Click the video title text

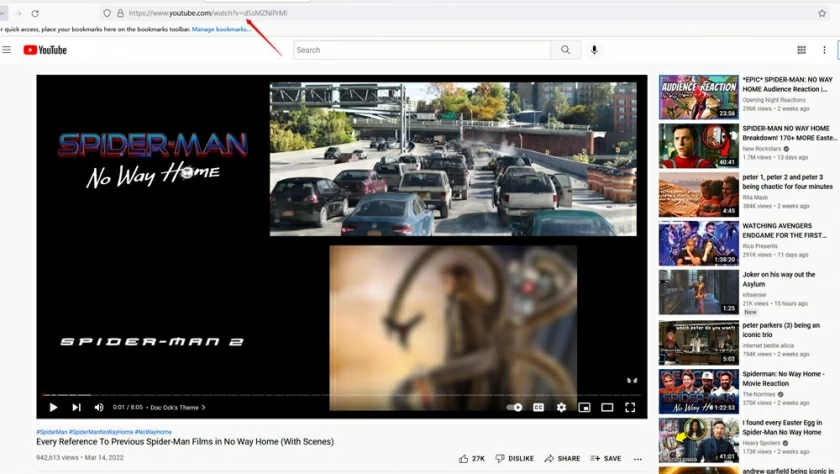click(185, 442)
